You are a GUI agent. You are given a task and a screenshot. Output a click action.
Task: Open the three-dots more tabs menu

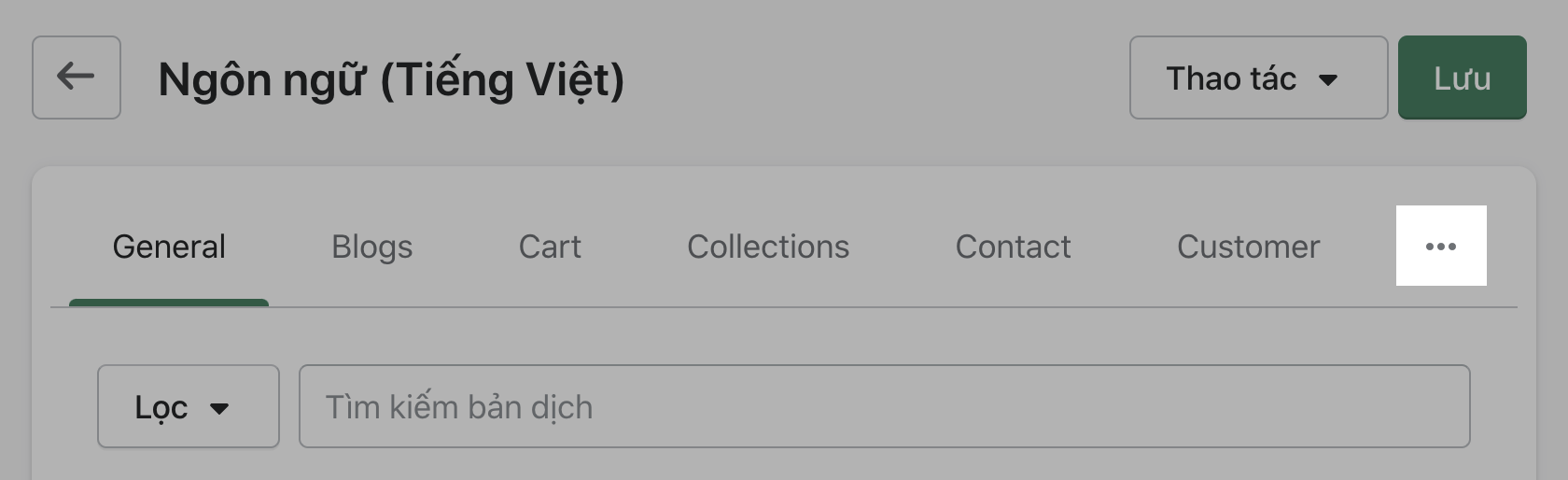pos(1440,247)
